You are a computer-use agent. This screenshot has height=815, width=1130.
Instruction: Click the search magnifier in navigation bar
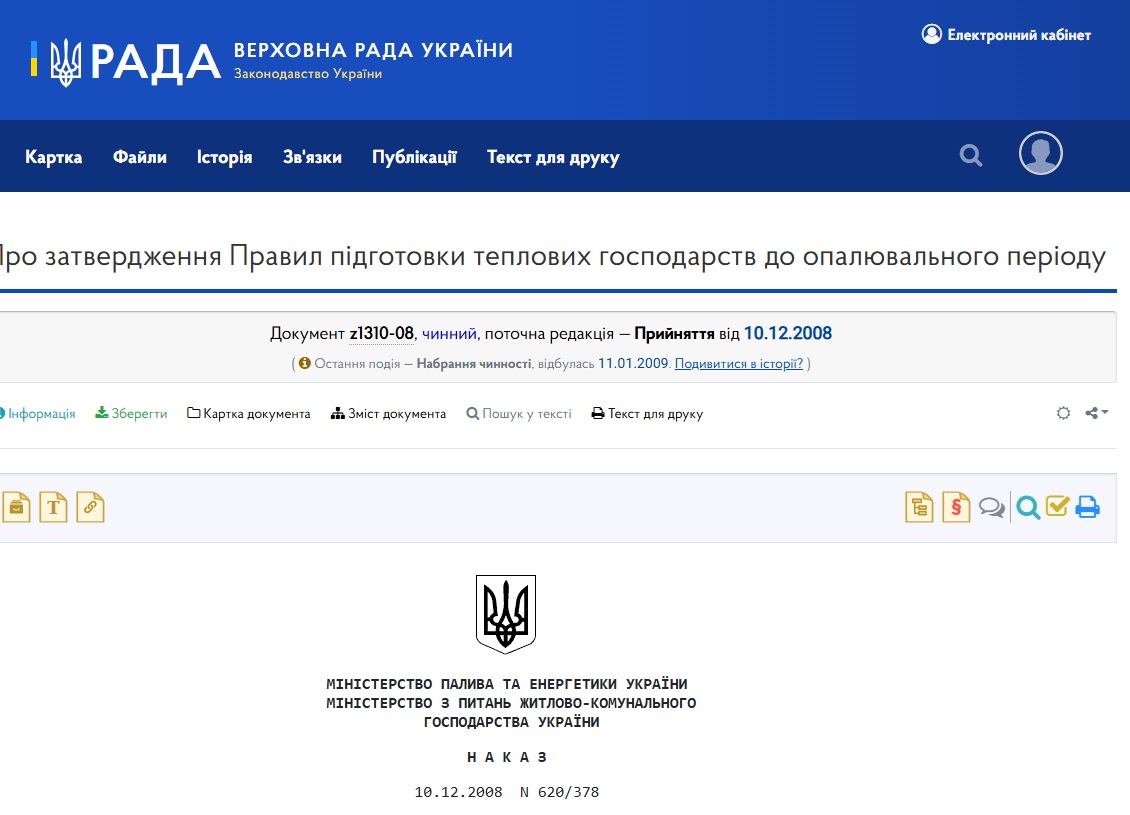pos(971,156)
